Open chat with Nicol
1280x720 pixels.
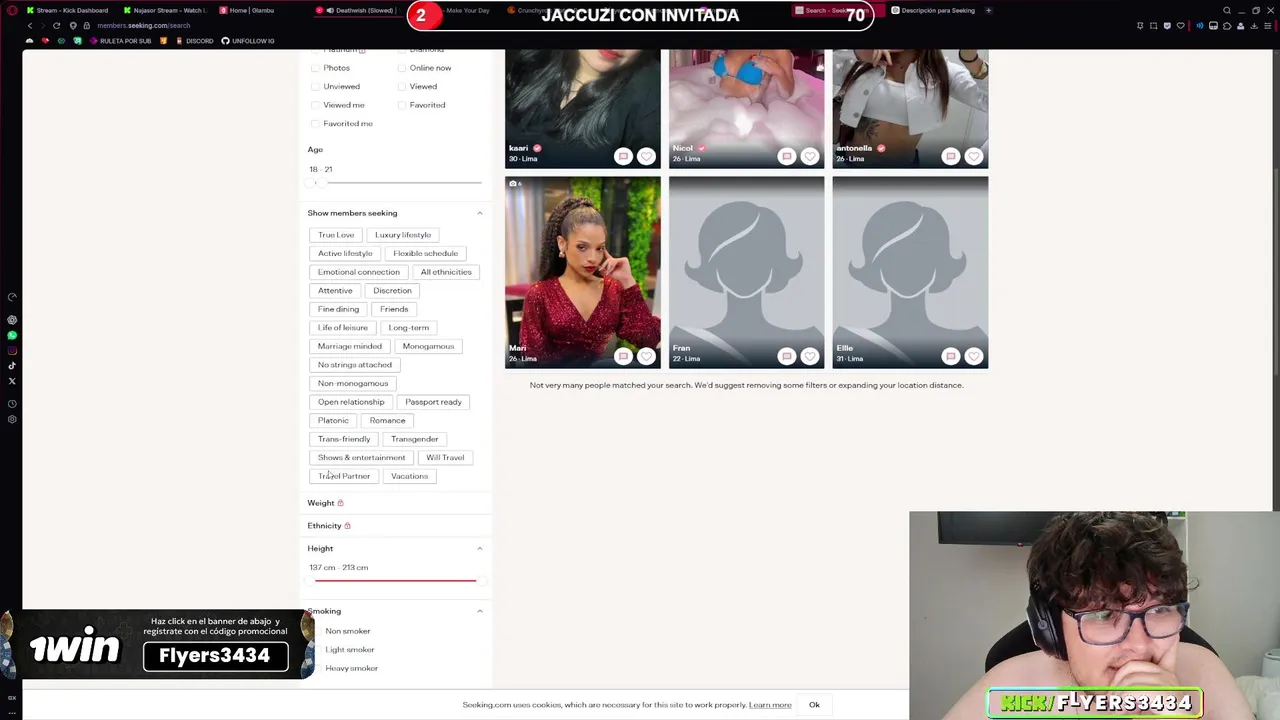coord(787,156)
